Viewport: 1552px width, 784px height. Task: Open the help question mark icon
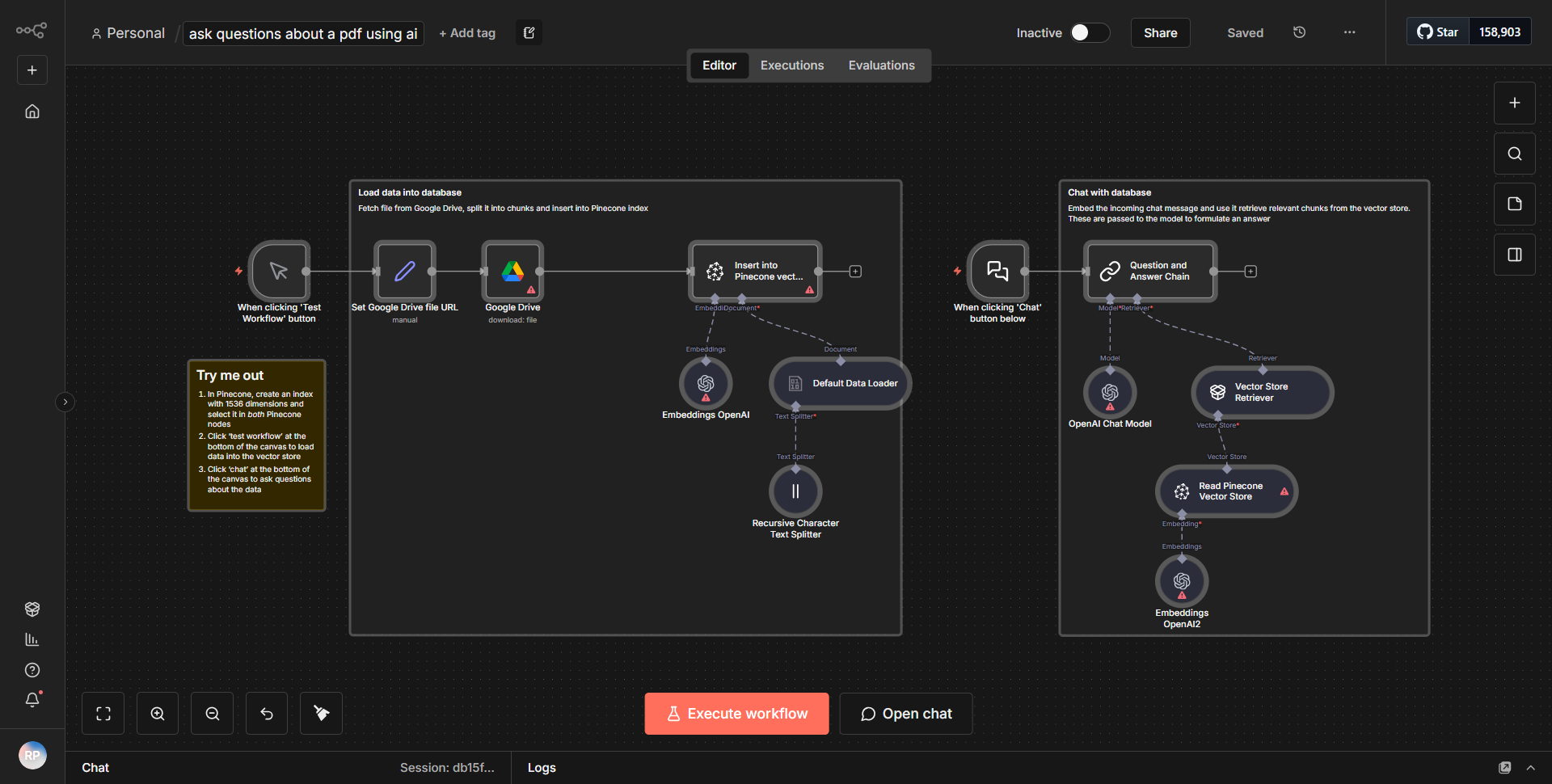(32, 670)
